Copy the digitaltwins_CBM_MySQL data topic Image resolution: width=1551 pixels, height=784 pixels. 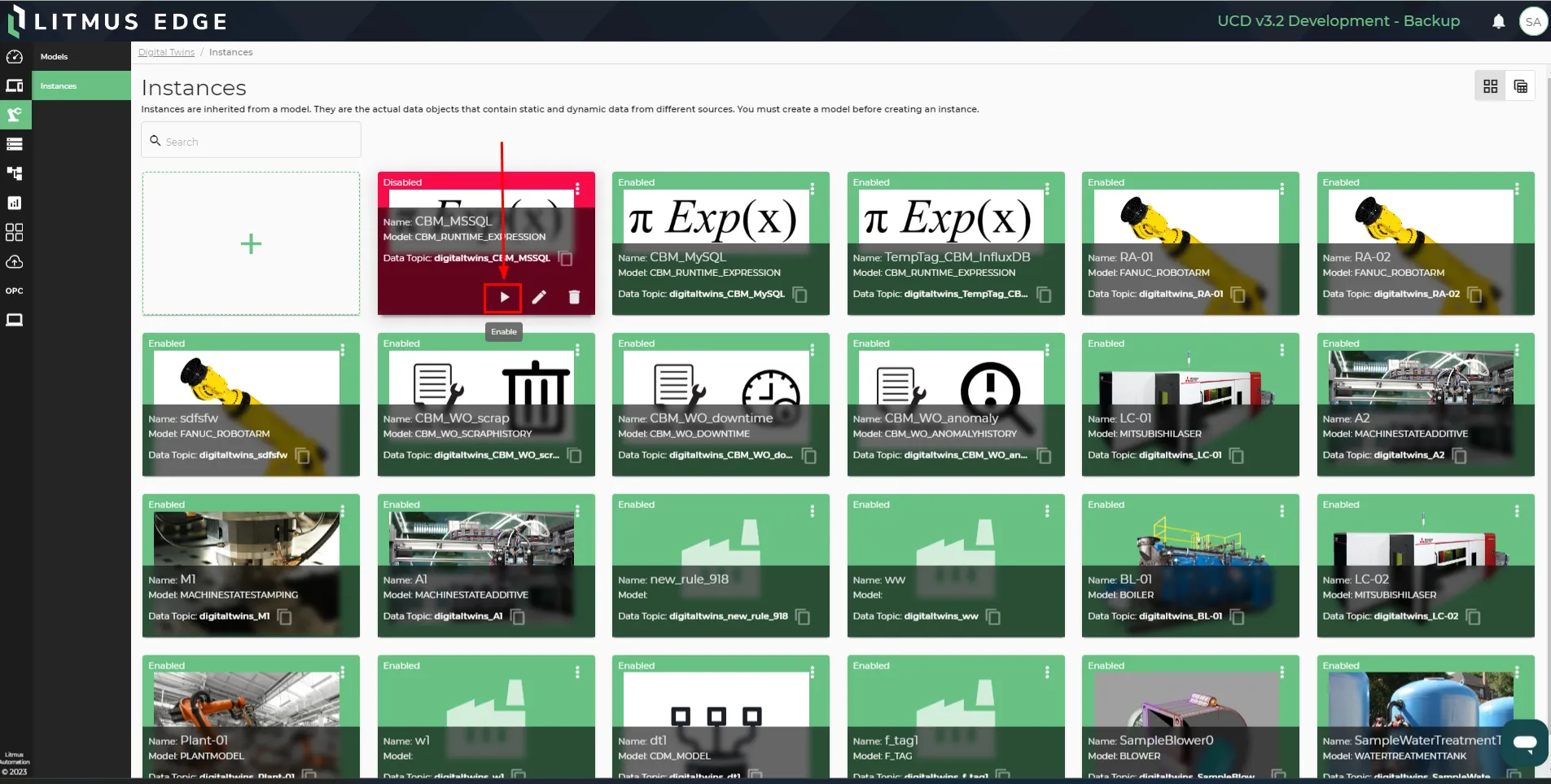click(x=800, y=294)
